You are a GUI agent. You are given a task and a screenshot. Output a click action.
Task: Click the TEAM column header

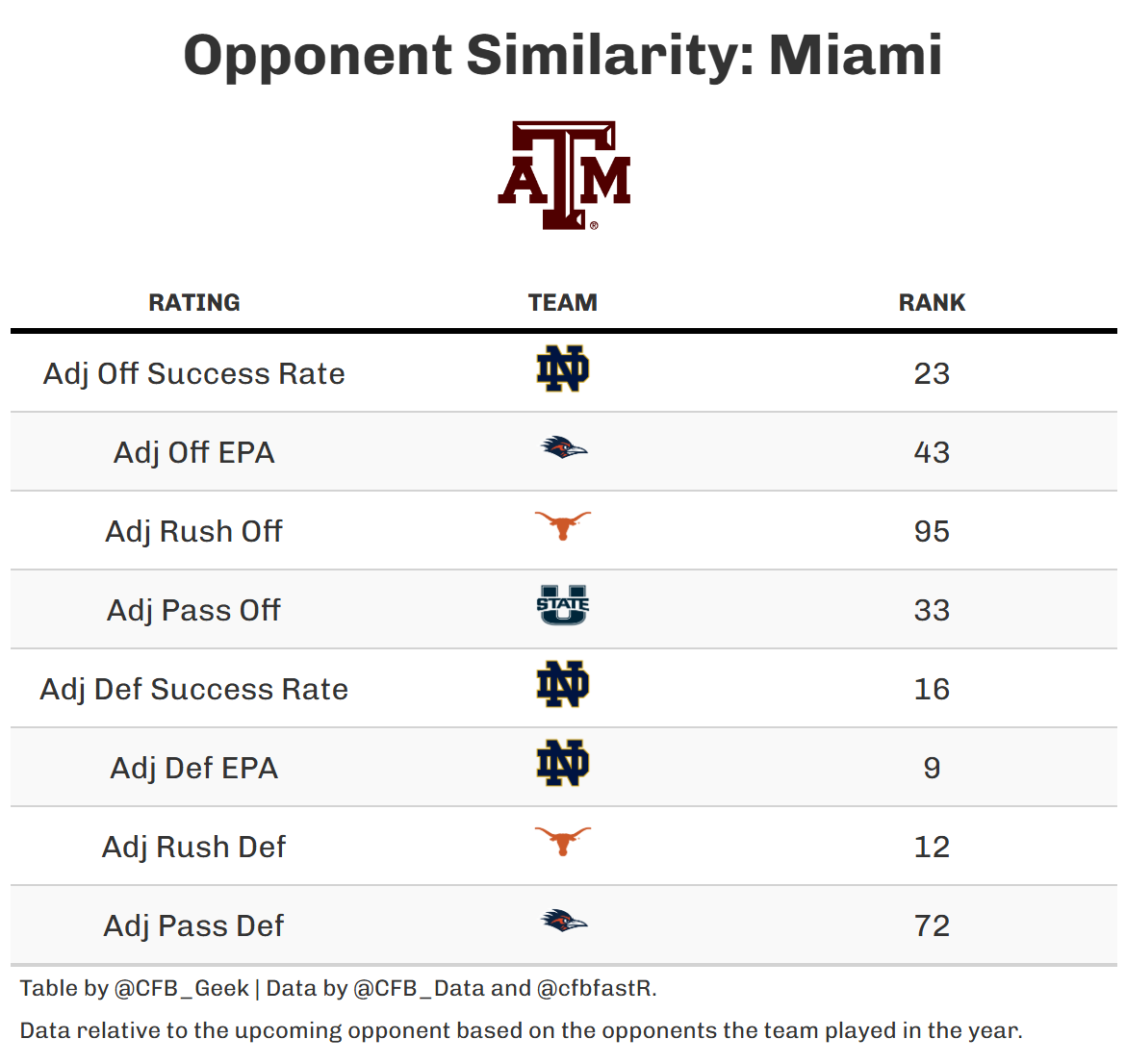tap(563, 303)
